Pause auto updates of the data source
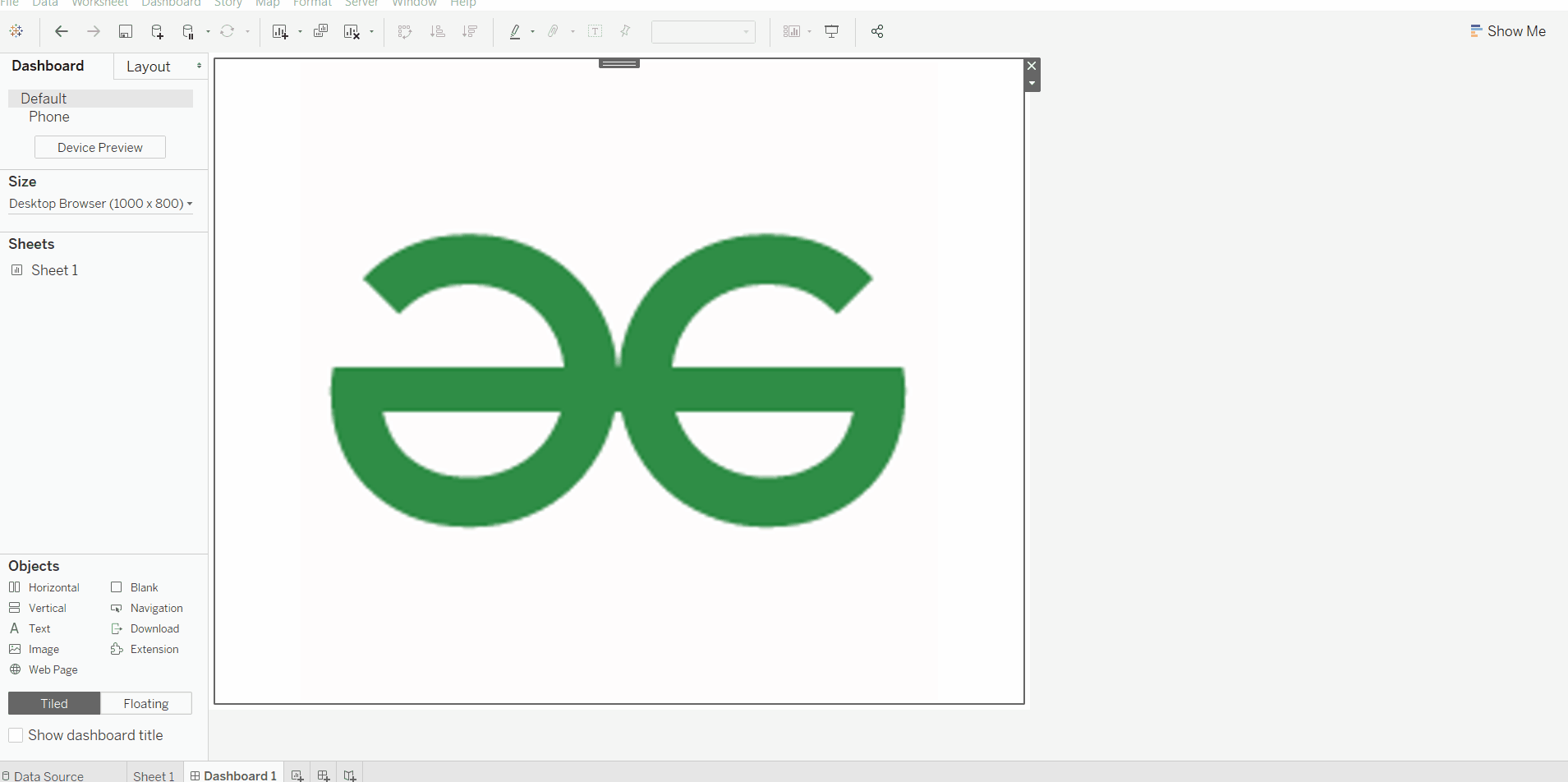This screenshot has width=1568, height=782. [188, 32]
